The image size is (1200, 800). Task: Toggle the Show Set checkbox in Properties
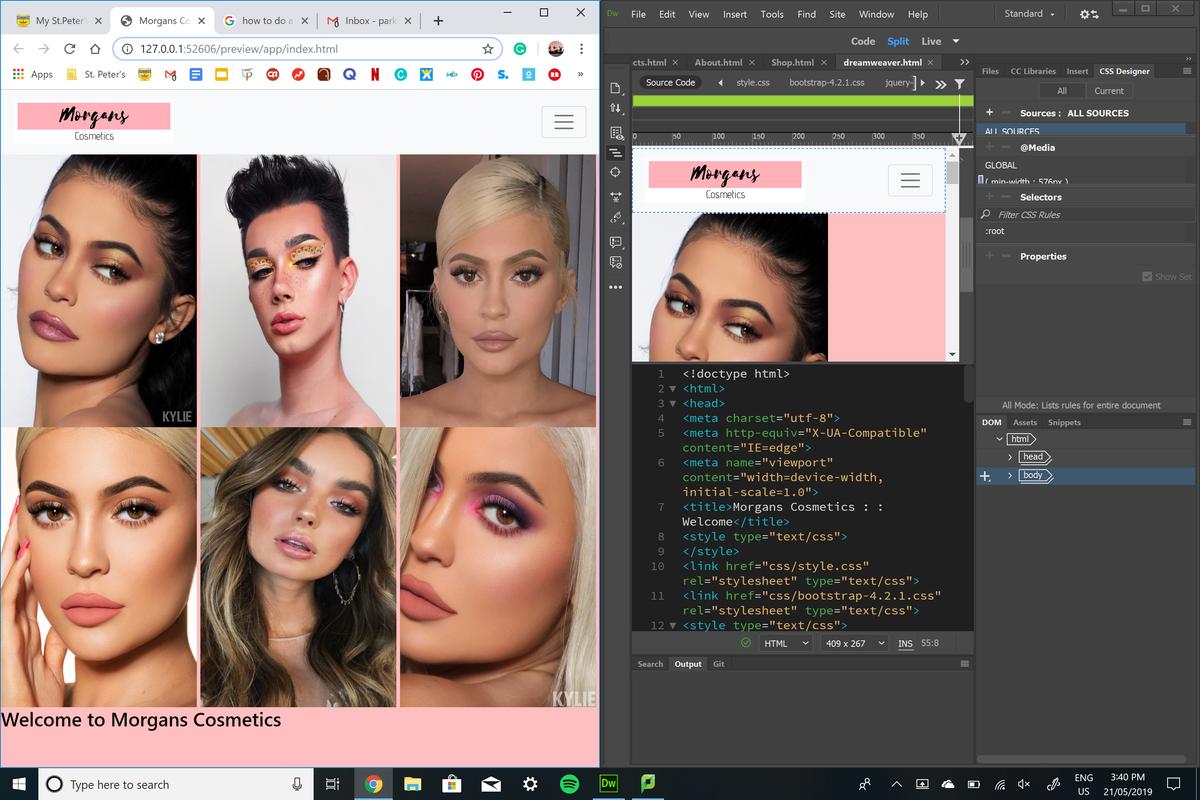pos(1147,277)
